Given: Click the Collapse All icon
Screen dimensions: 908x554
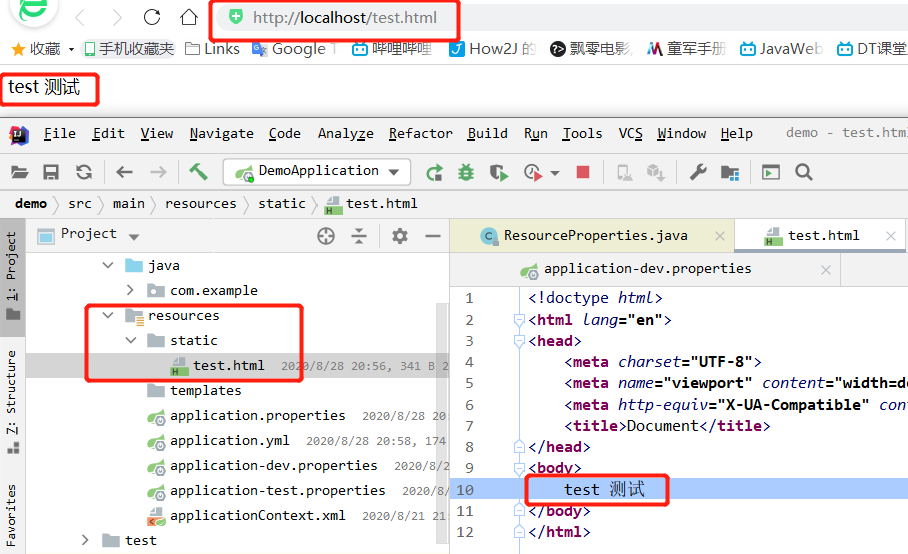Looking at the screenshot, I should tap(359, 236).
